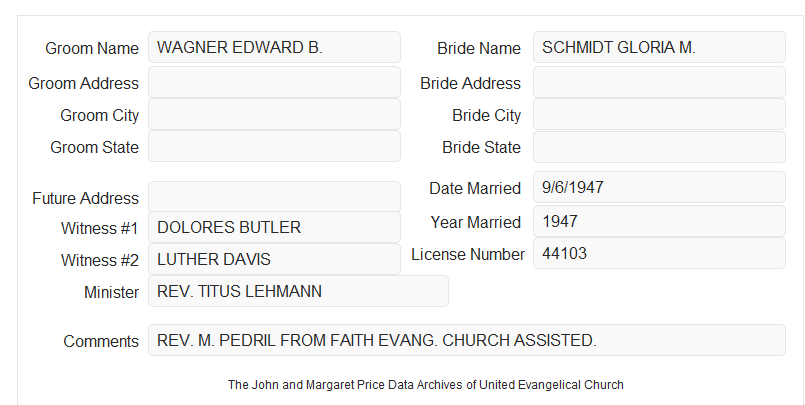
Task: Click the Bride City input box
Action: coord(659,114)
